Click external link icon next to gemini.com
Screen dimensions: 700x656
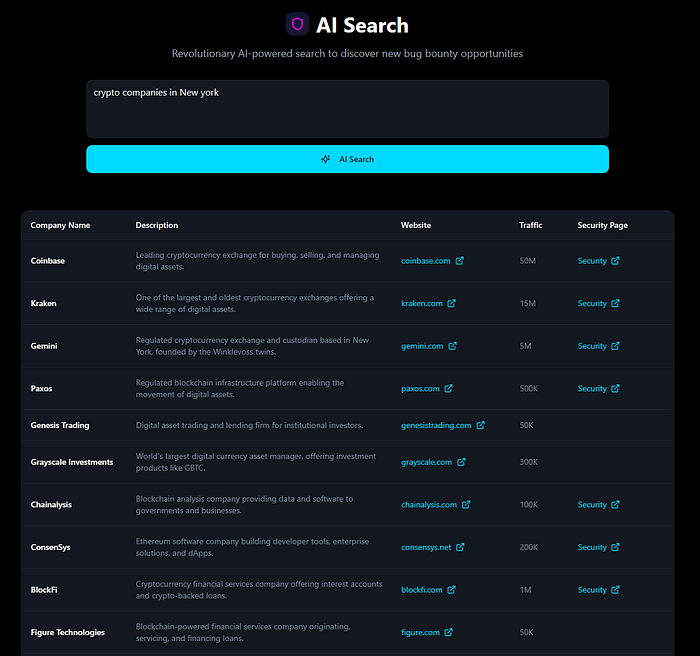click(452, 346)
